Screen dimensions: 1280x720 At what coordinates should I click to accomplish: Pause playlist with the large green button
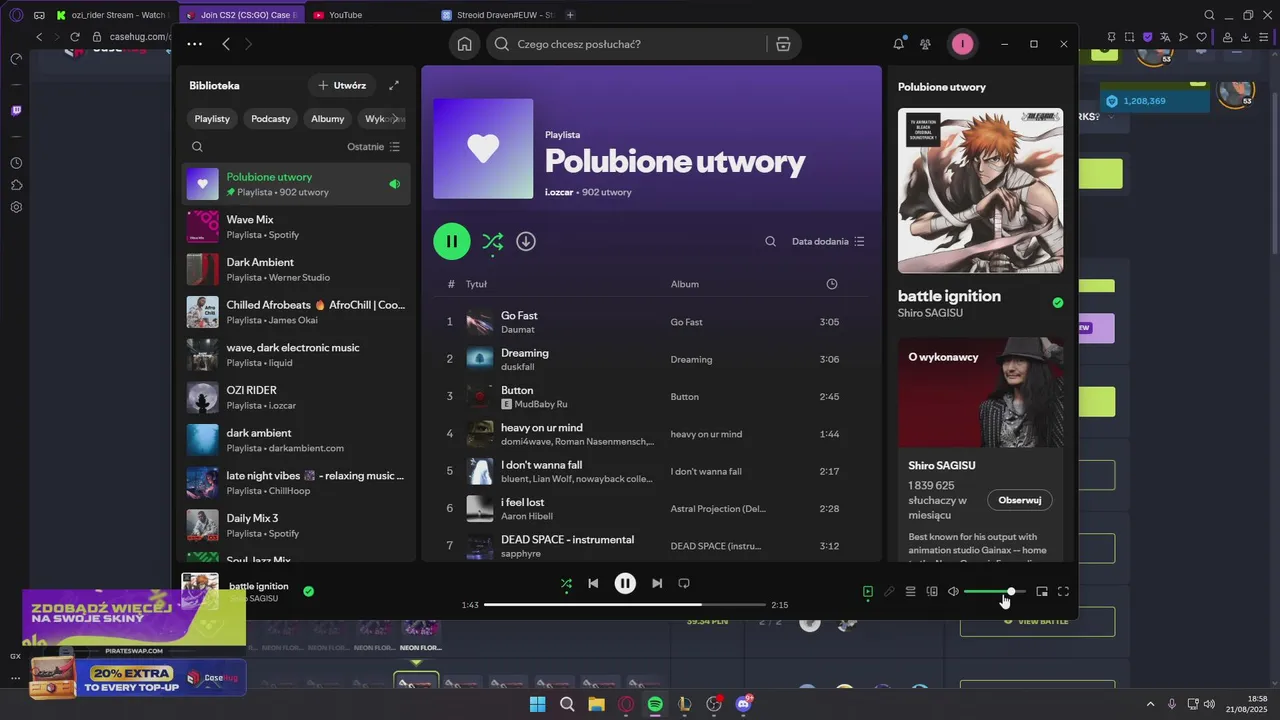click(x=452, y=241)
